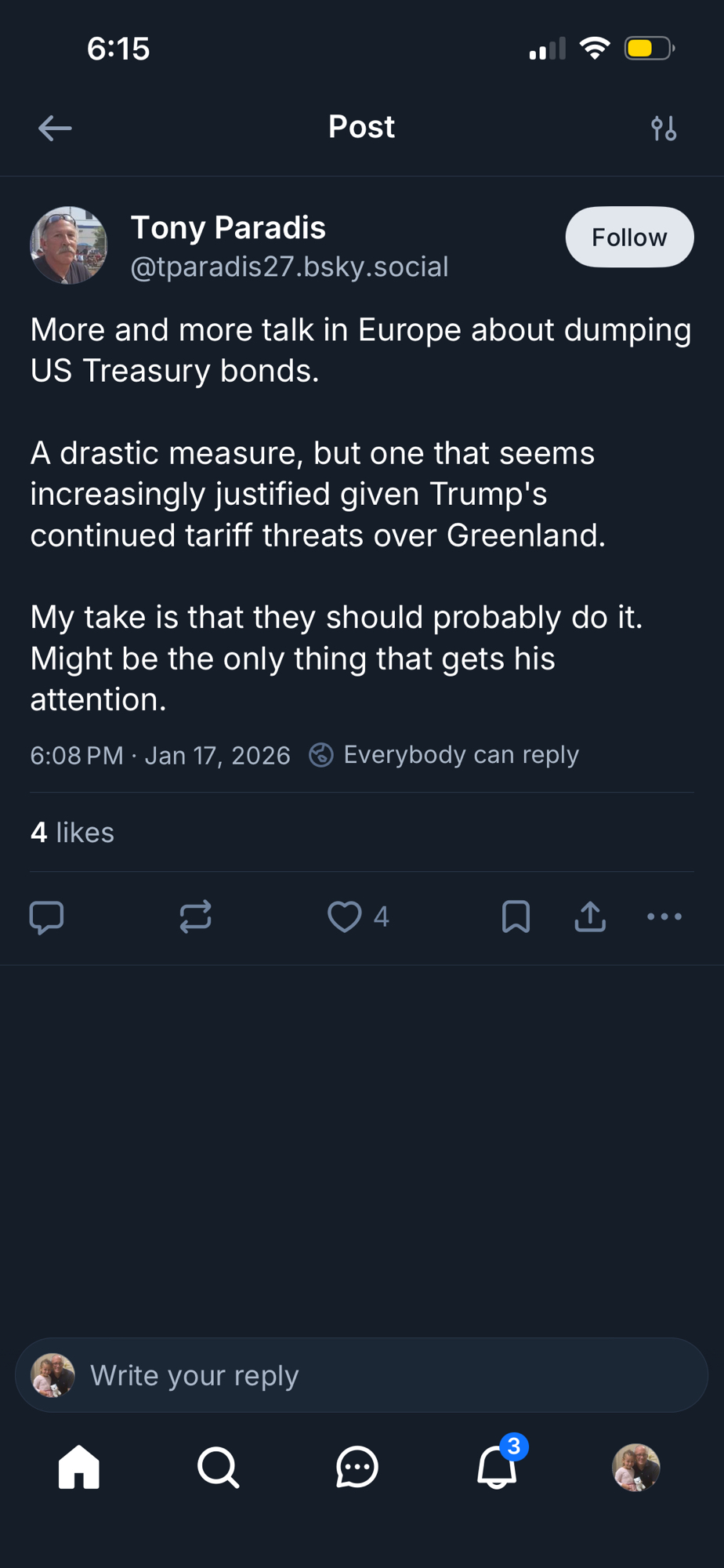Open thread preferences settings icon

tap(664, 128)
